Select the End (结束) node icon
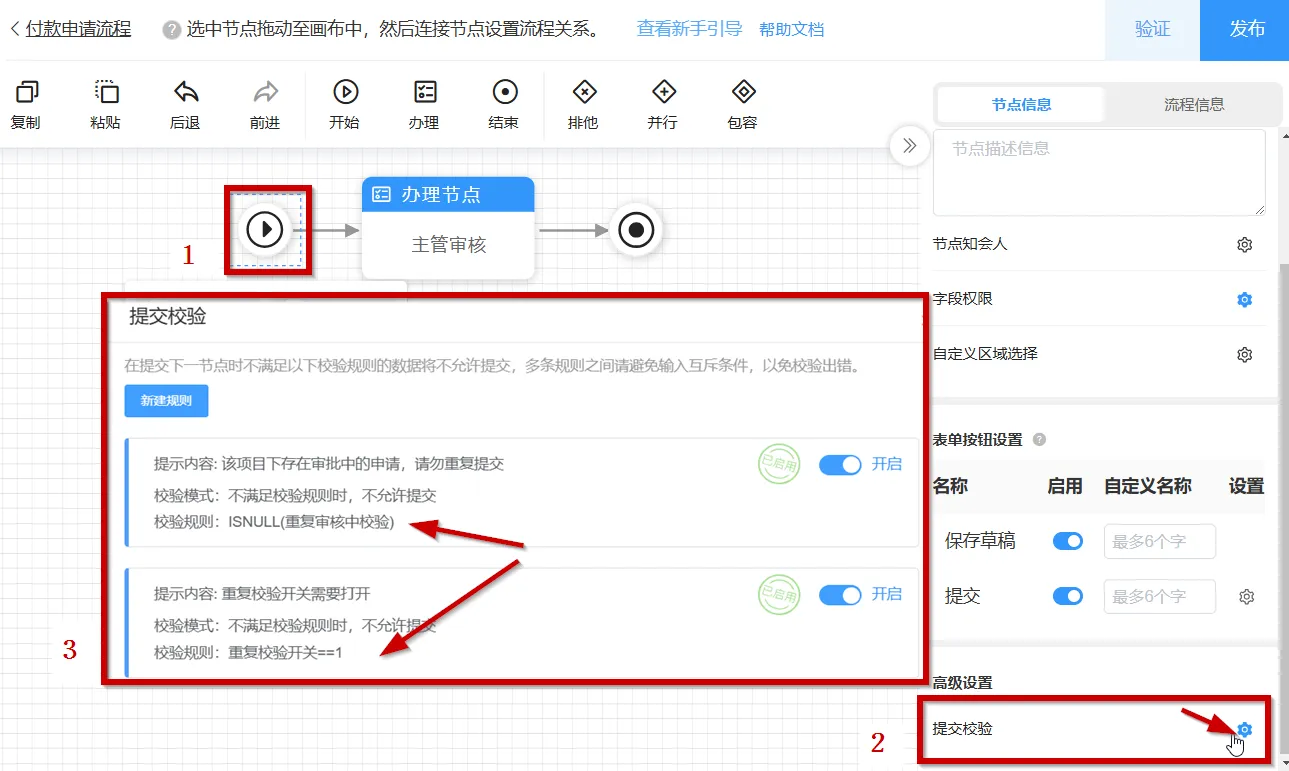Image resolution: width=1289 pixels, height=771 pixels. click(x=504, y=93)
